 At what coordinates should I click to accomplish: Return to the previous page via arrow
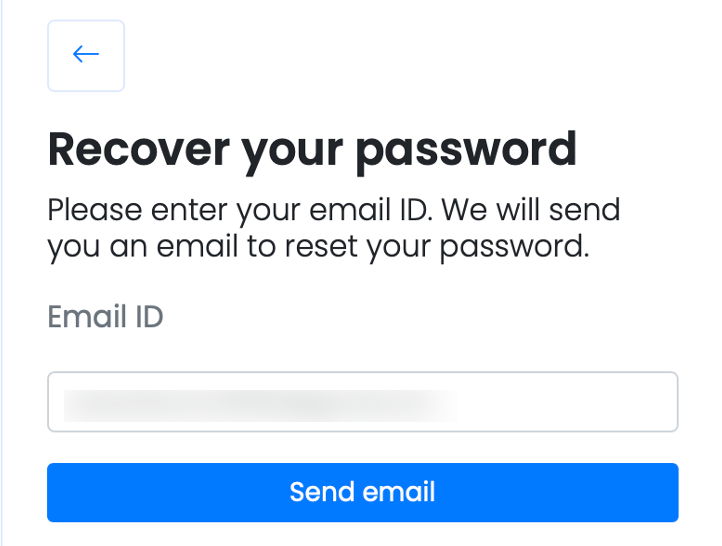tap(86, 55)
